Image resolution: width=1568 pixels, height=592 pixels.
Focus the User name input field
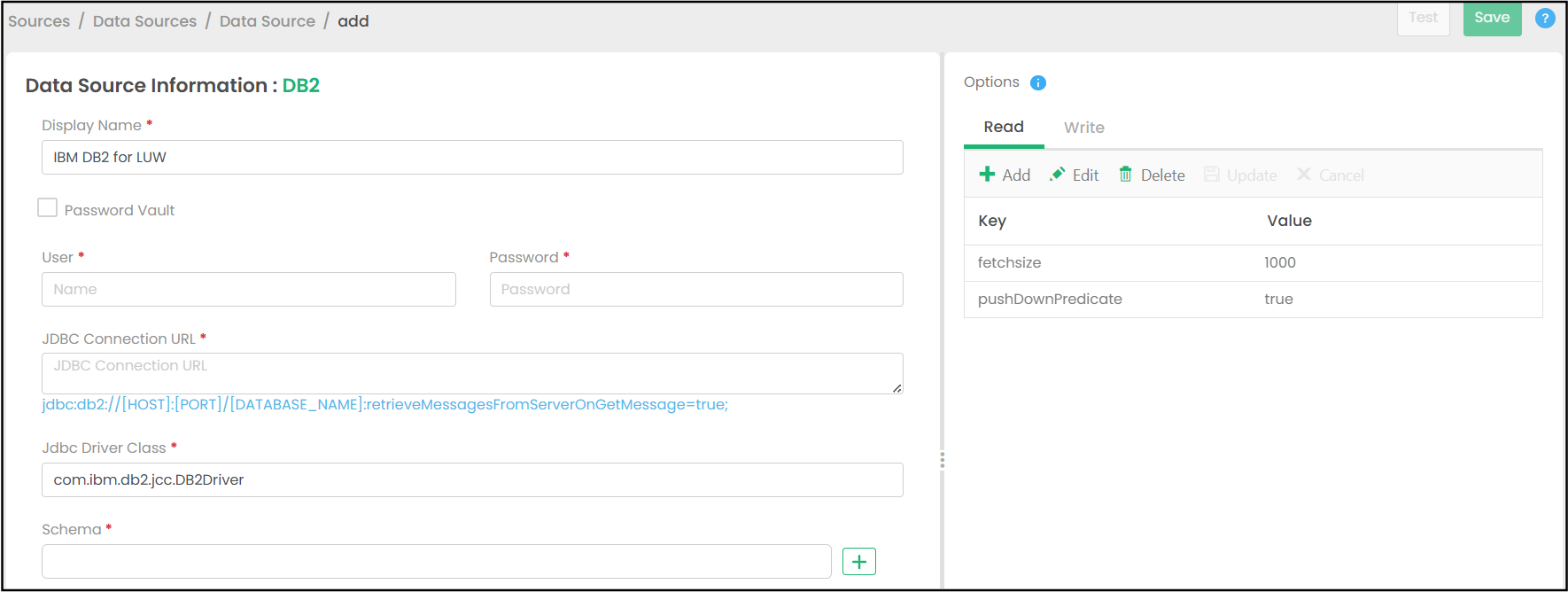pyautogui.click(x=248, y=290)
